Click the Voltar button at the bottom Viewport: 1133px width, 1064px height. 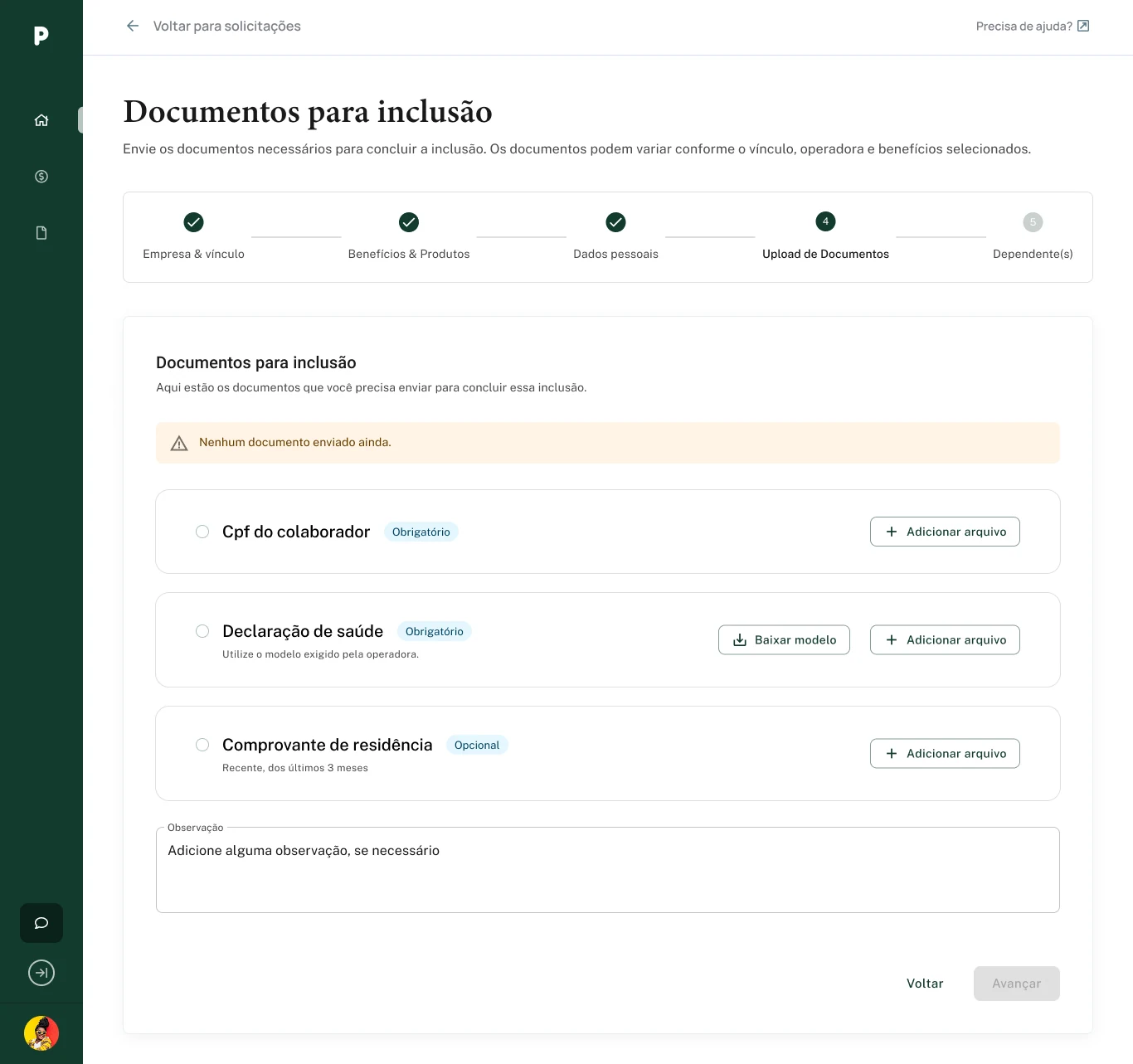click(925, 984)
